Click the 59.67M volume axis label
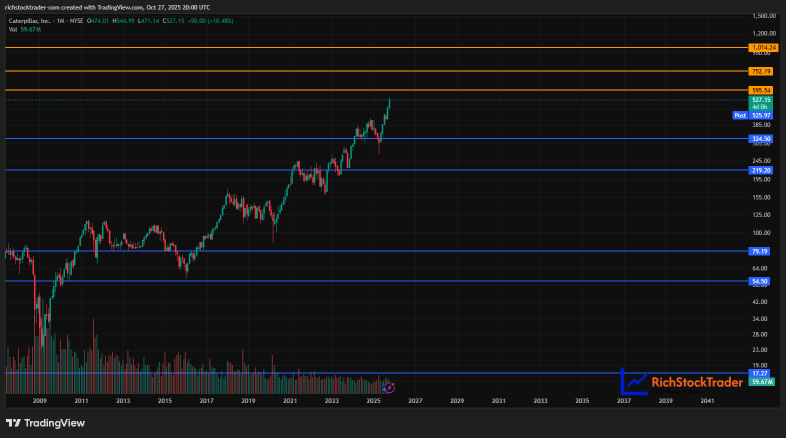Image resolution: width=786 pixels, height=438 pixels. pos(762,382)
